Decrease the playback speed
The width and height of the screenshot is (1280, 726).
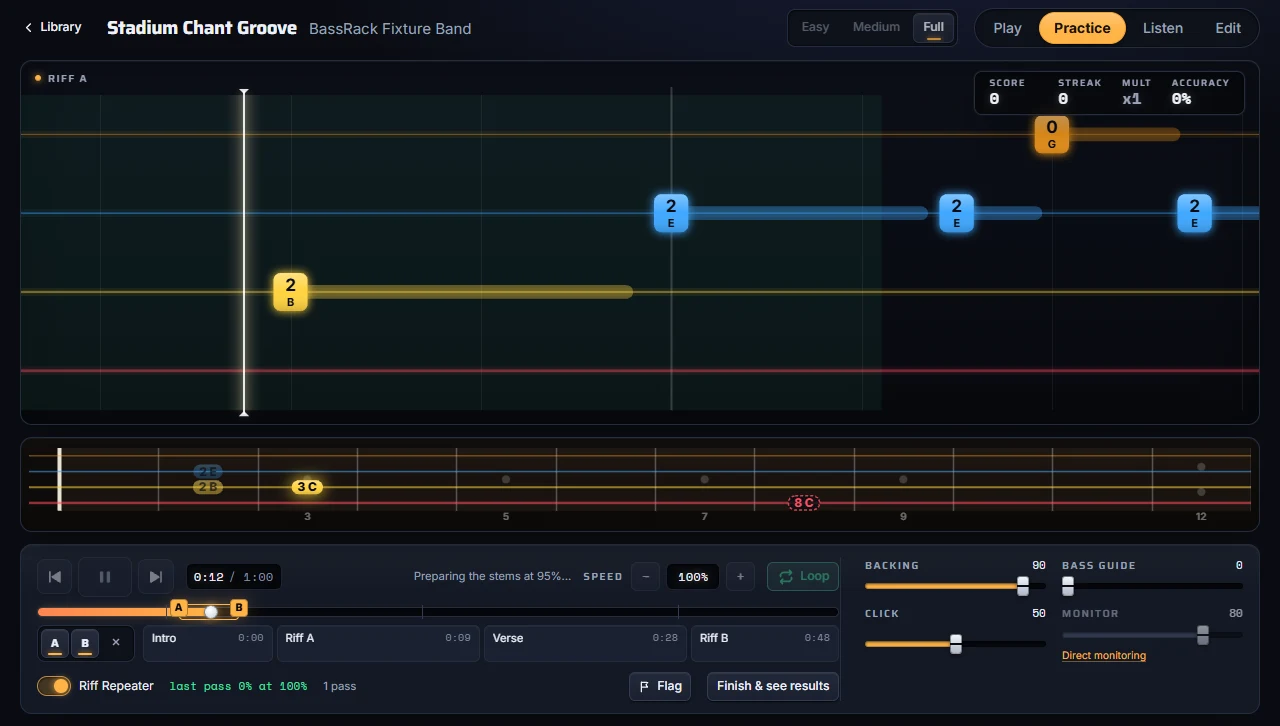coord(646,576)
